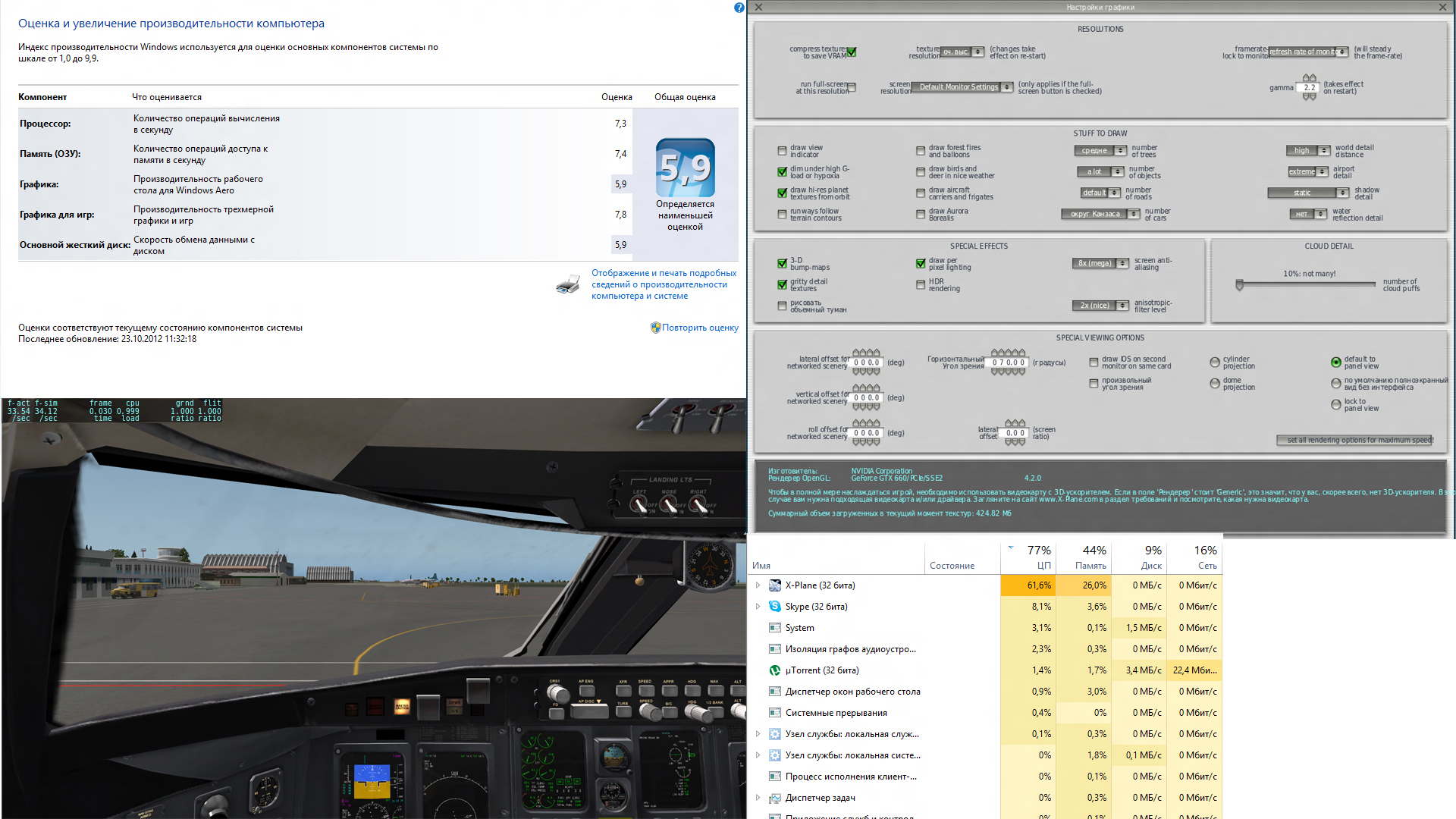
Task: Click the Системные прерывания process icon
Action: [775, 713]
